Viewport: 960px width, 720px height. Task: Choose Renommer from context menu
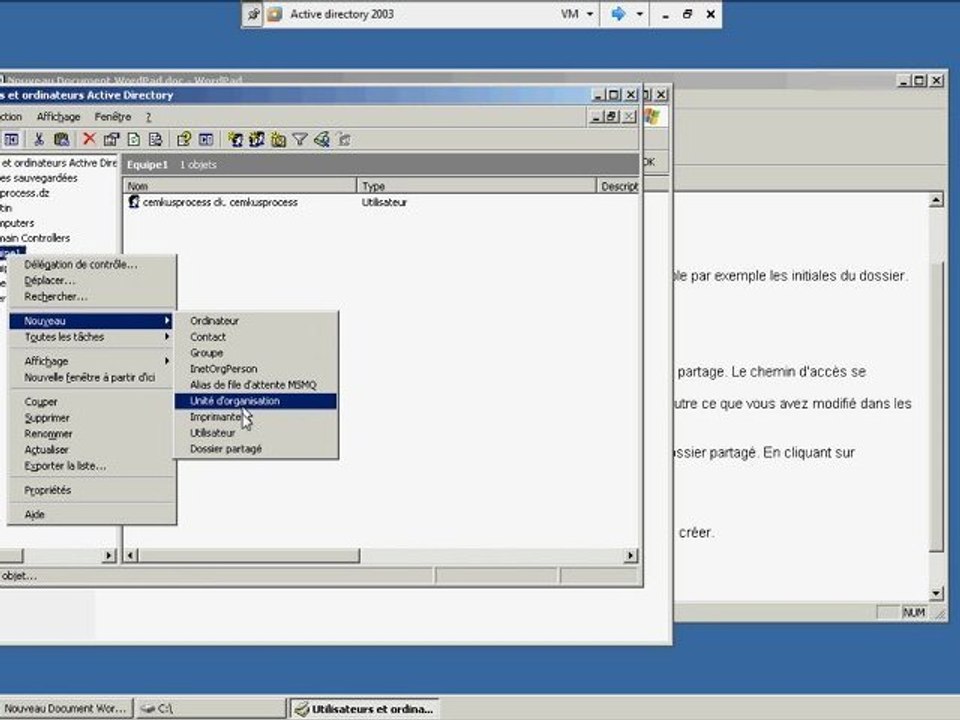click(x=92, y=433)
